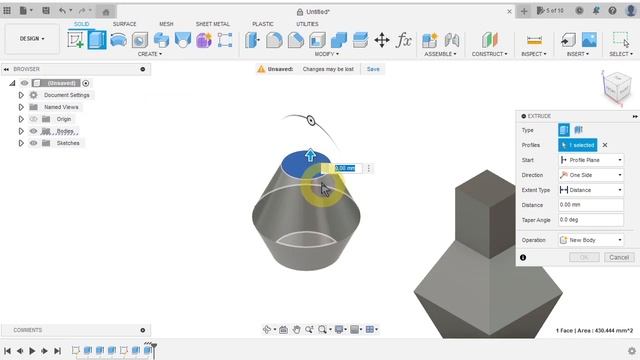Click the taper angle arc manipulator handle
This screenshot has height=360, width=640.
coord(311,120)
